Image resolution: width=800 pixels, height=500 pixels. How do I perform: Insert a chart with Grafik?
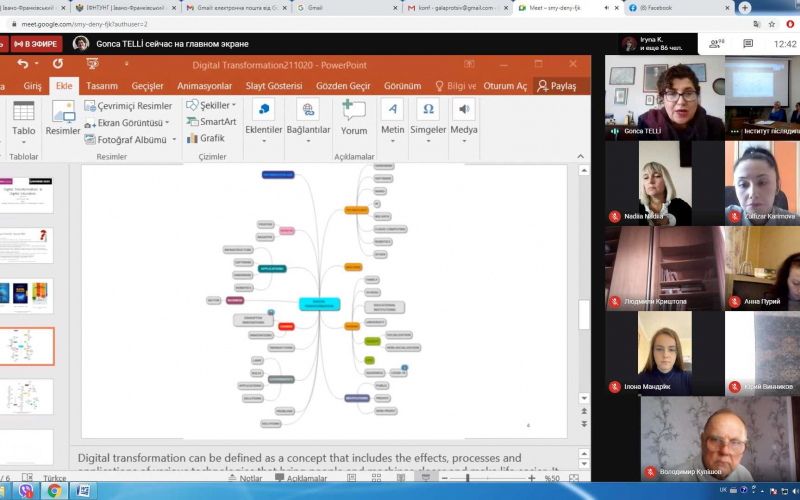pyautogui.click(x=206, y=138)
